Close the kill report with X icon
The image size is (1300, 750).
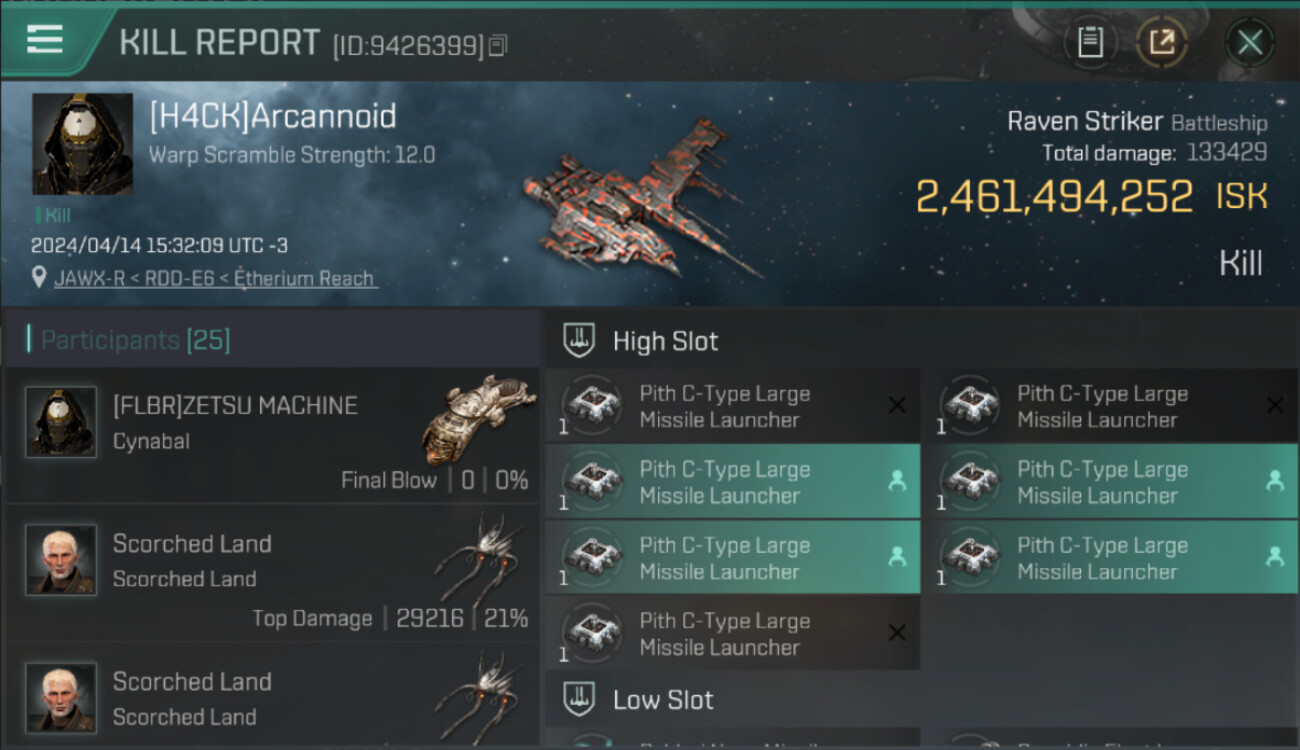pos(1249,42)
